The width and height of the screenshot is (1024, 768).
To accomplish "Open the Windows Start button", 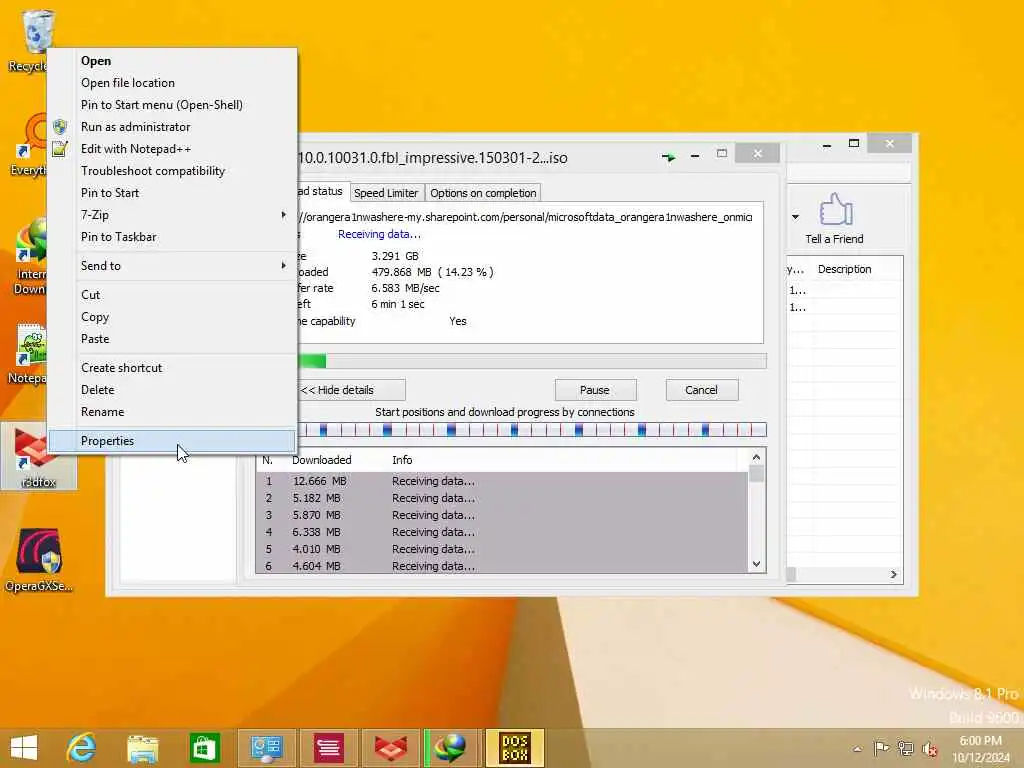I will tap(25, 747).
